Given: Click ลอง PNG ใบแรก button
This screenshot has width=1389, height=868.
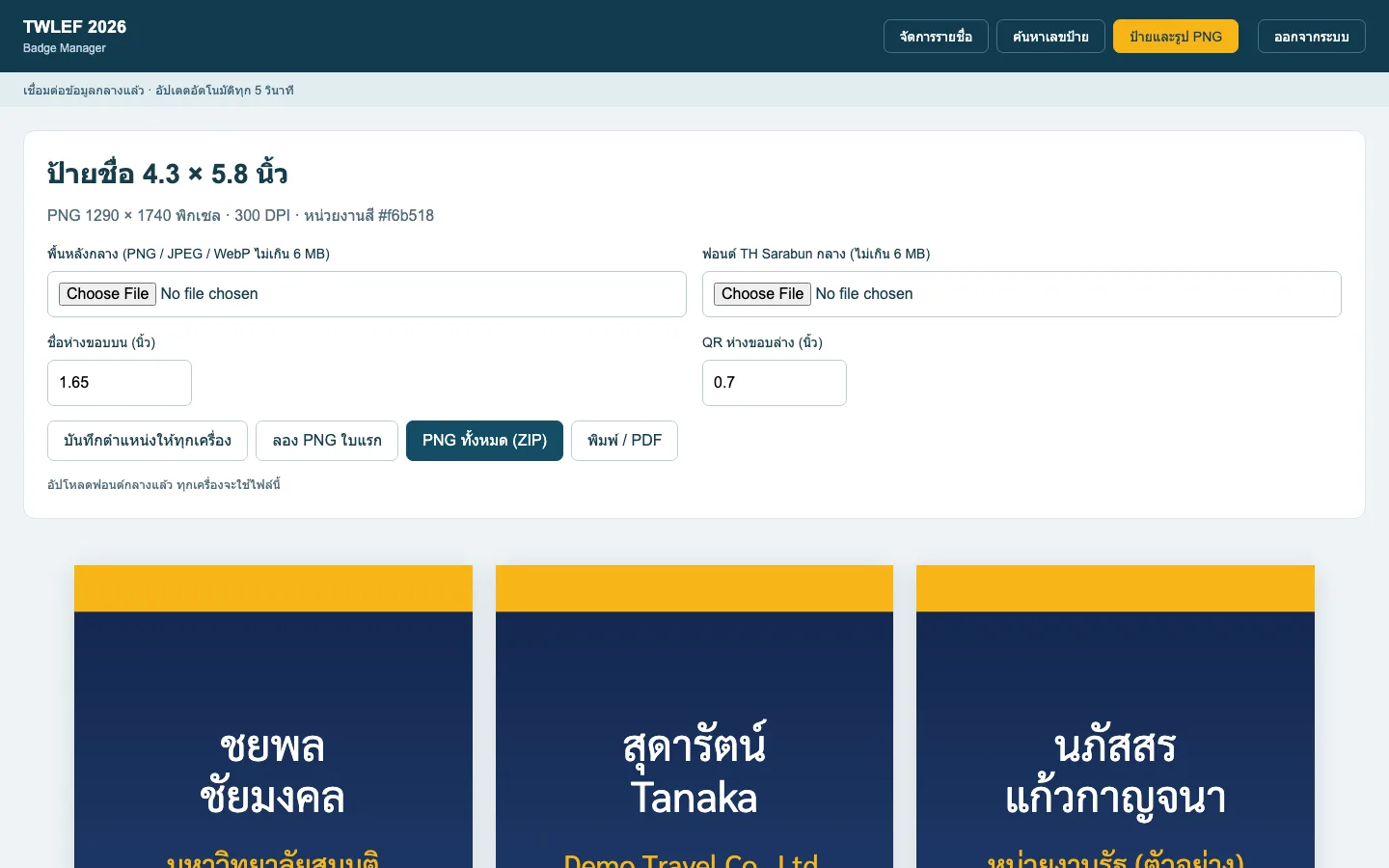Looking at the screenshot, I should click(x=327, y=441).
